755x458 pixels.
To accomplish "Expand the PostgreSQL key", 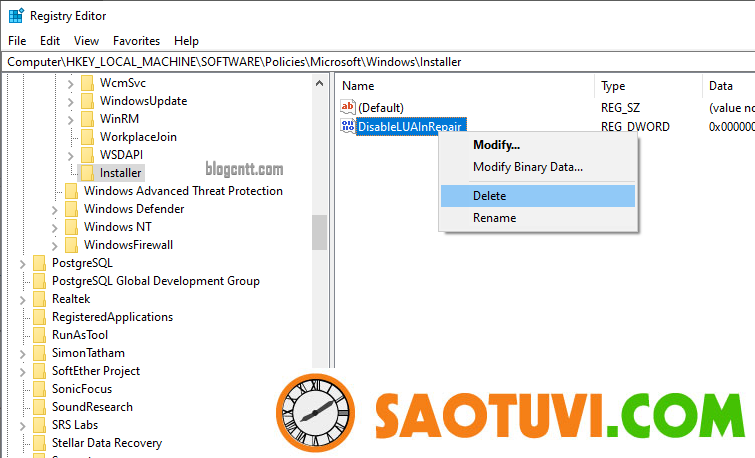I will click(22, 264).
